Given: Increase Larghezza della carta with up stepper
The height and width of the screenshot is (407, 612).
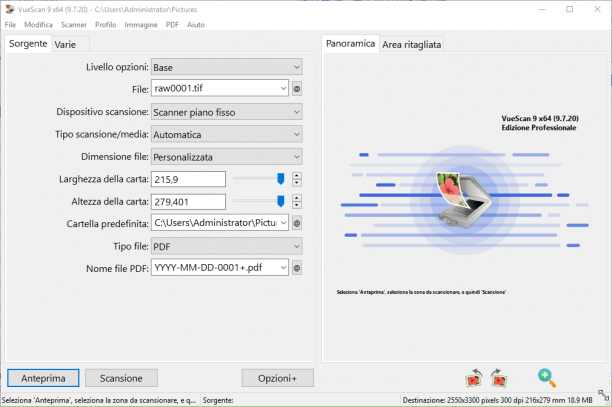Looking at the screenshot, I should tap(297, 176).
